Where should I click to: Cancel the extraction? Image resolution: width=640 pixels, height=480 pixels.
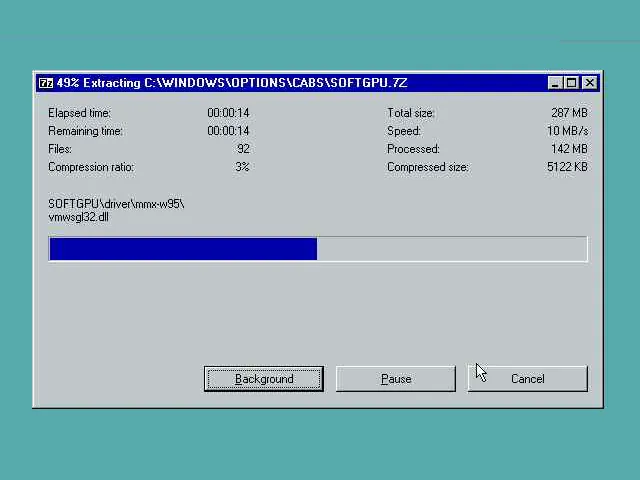click(x=527, y=379)
